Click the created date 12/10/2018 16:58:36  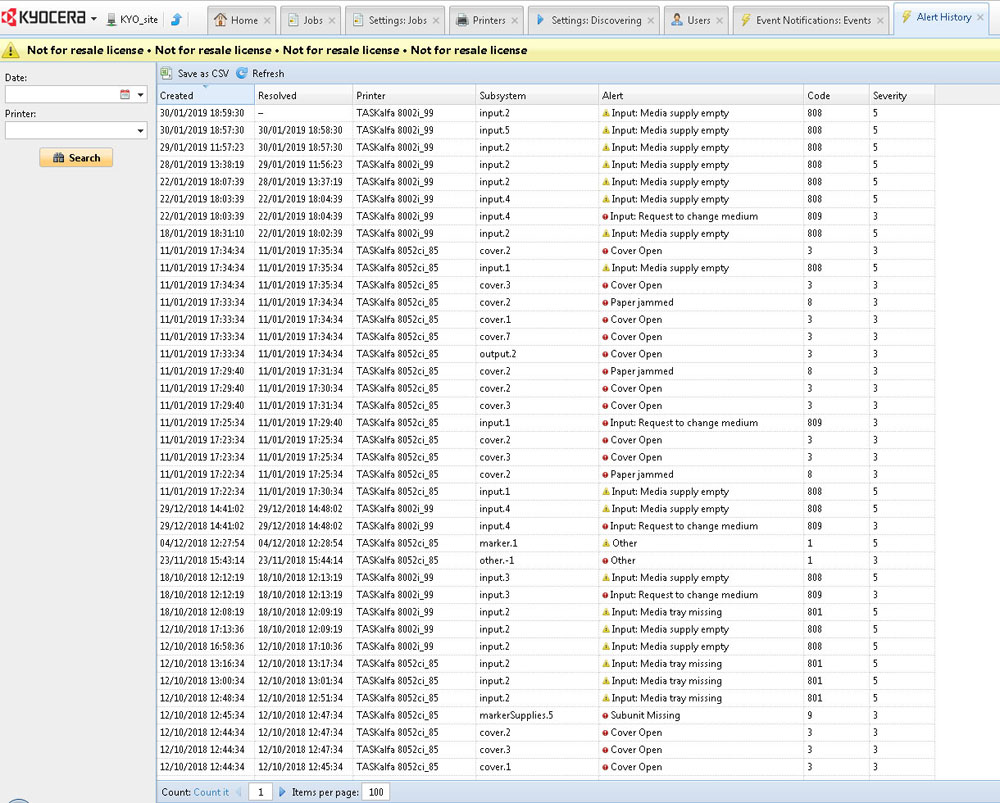(x=202, y=647)
